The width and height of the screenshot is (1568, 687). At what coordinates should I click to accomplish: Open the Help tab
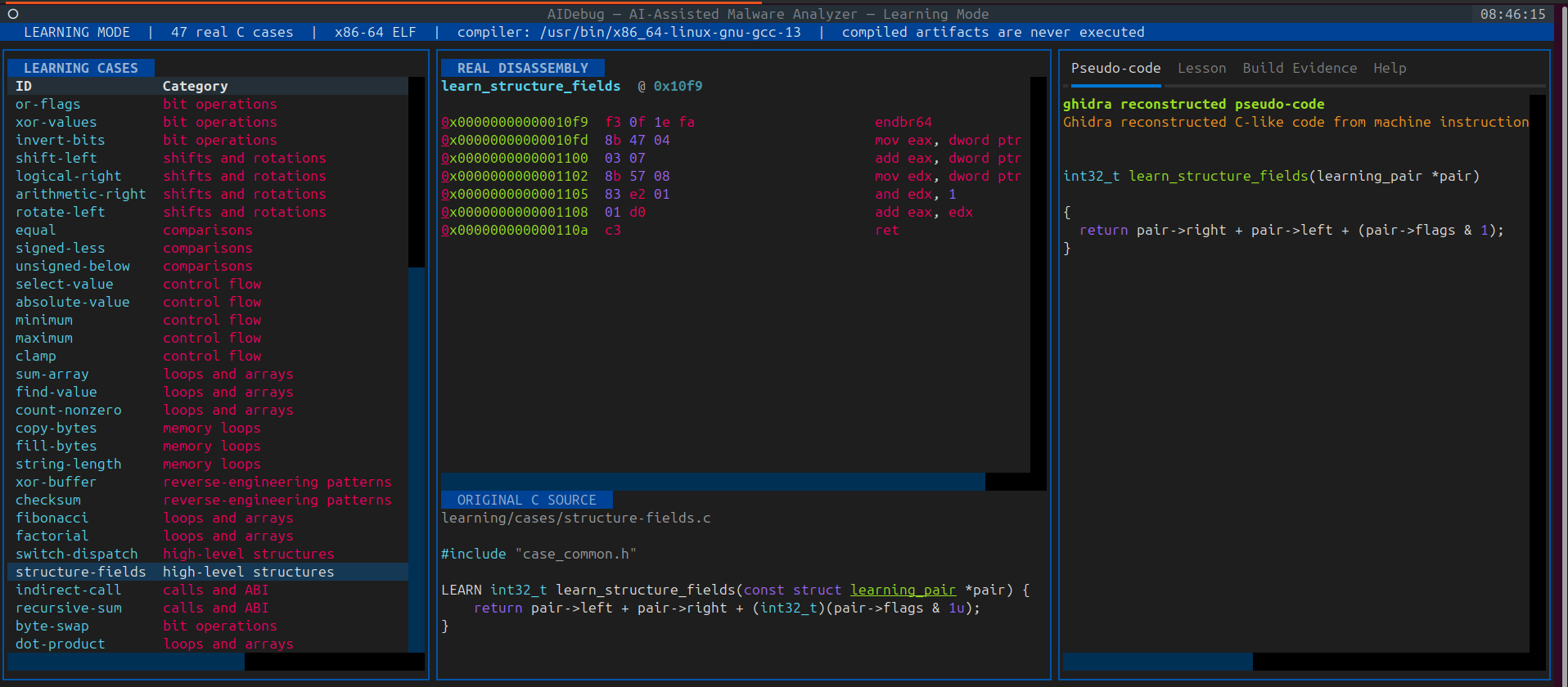point(1390,68)
